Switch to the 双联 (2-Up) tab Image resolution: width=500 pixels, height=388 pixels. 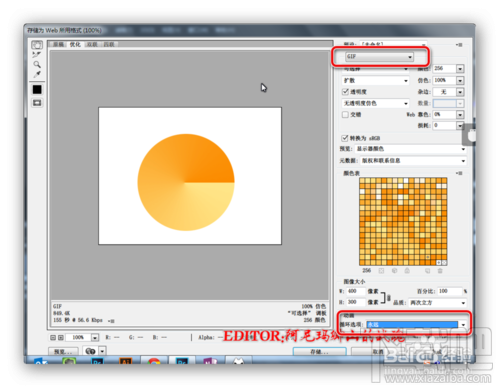[x=92, y=44]
